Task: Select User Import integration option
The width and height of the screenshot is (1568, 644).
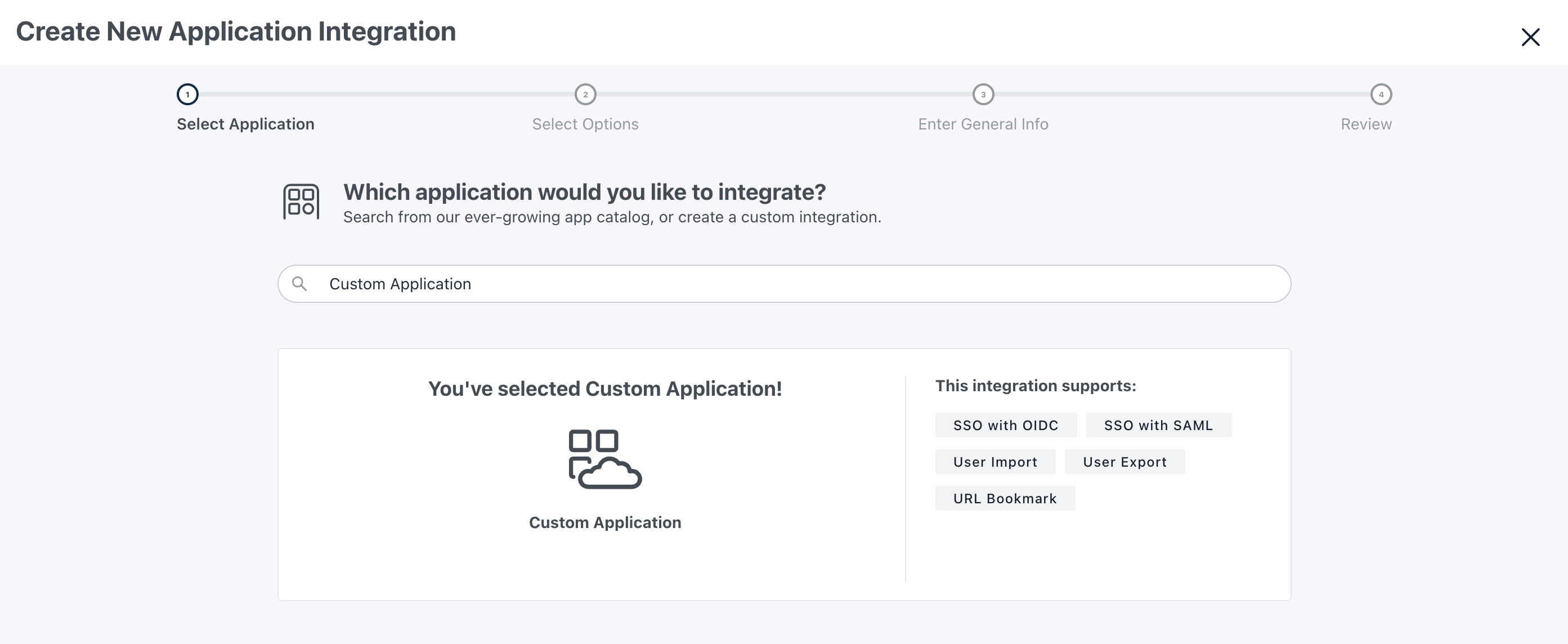Action: [x=996, y=462]
